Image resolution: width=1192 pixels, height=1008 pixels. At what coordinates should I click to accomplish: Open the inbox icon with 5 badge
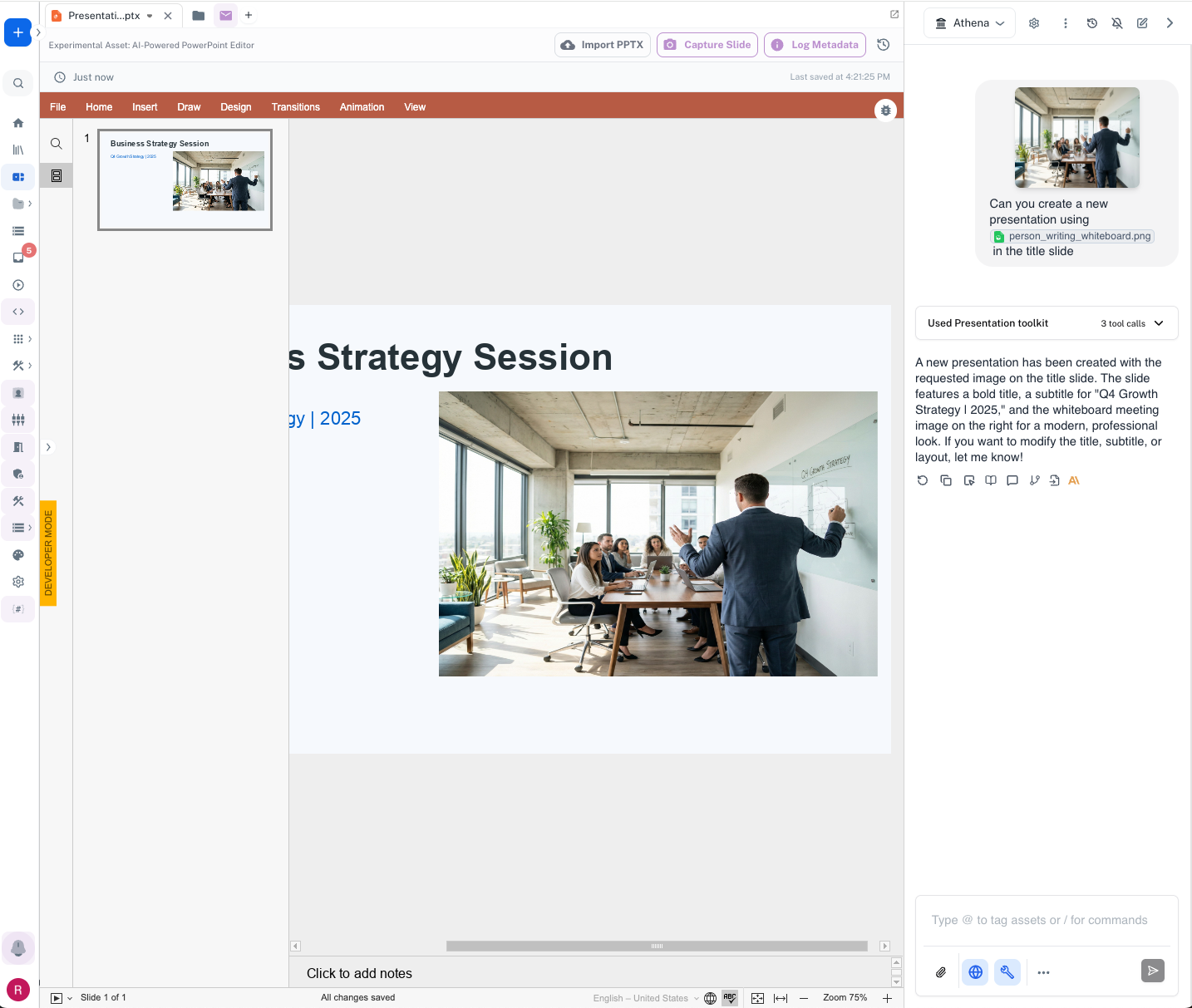pos(18,258)
